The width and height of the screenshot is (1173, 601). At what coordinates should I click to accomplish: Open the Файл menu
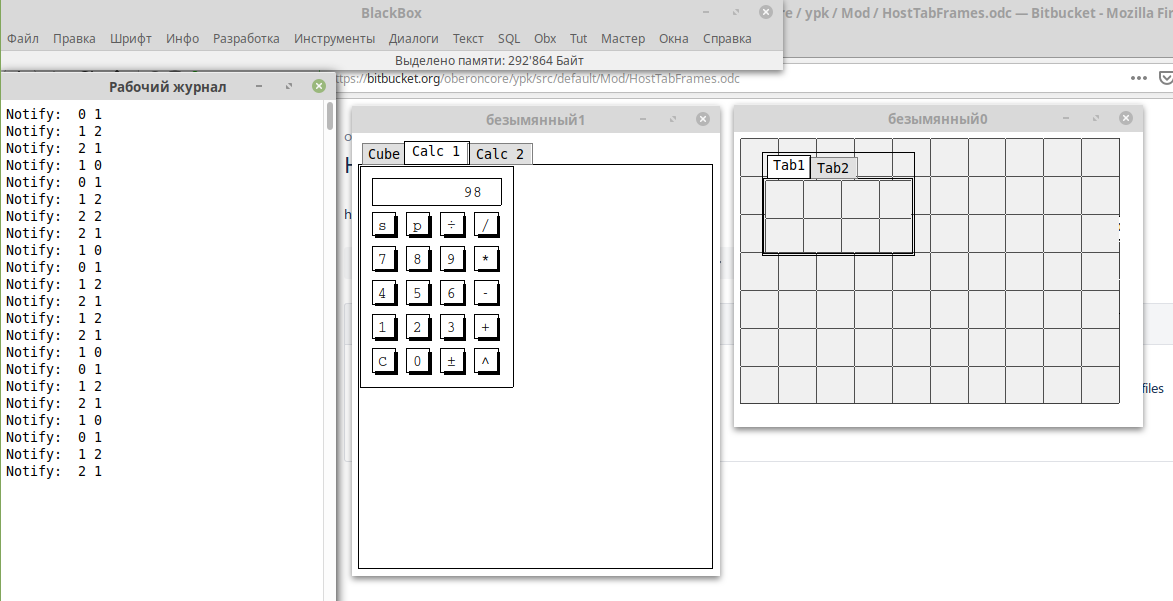(x=23, y=39)
